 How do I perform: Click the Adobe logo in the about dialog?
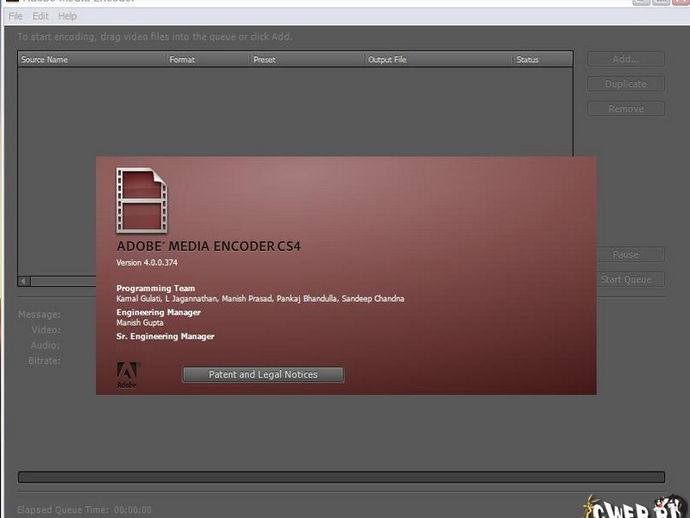click(x=127, y=375)
